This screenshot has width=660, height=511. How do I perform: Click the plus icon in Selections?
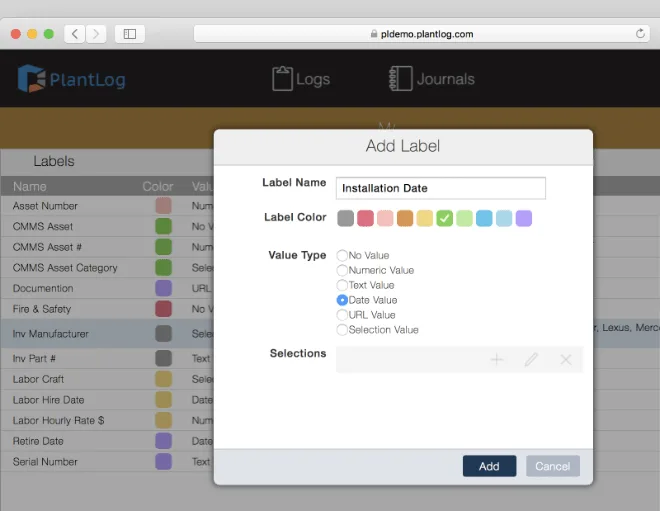[x=497, y=359]
